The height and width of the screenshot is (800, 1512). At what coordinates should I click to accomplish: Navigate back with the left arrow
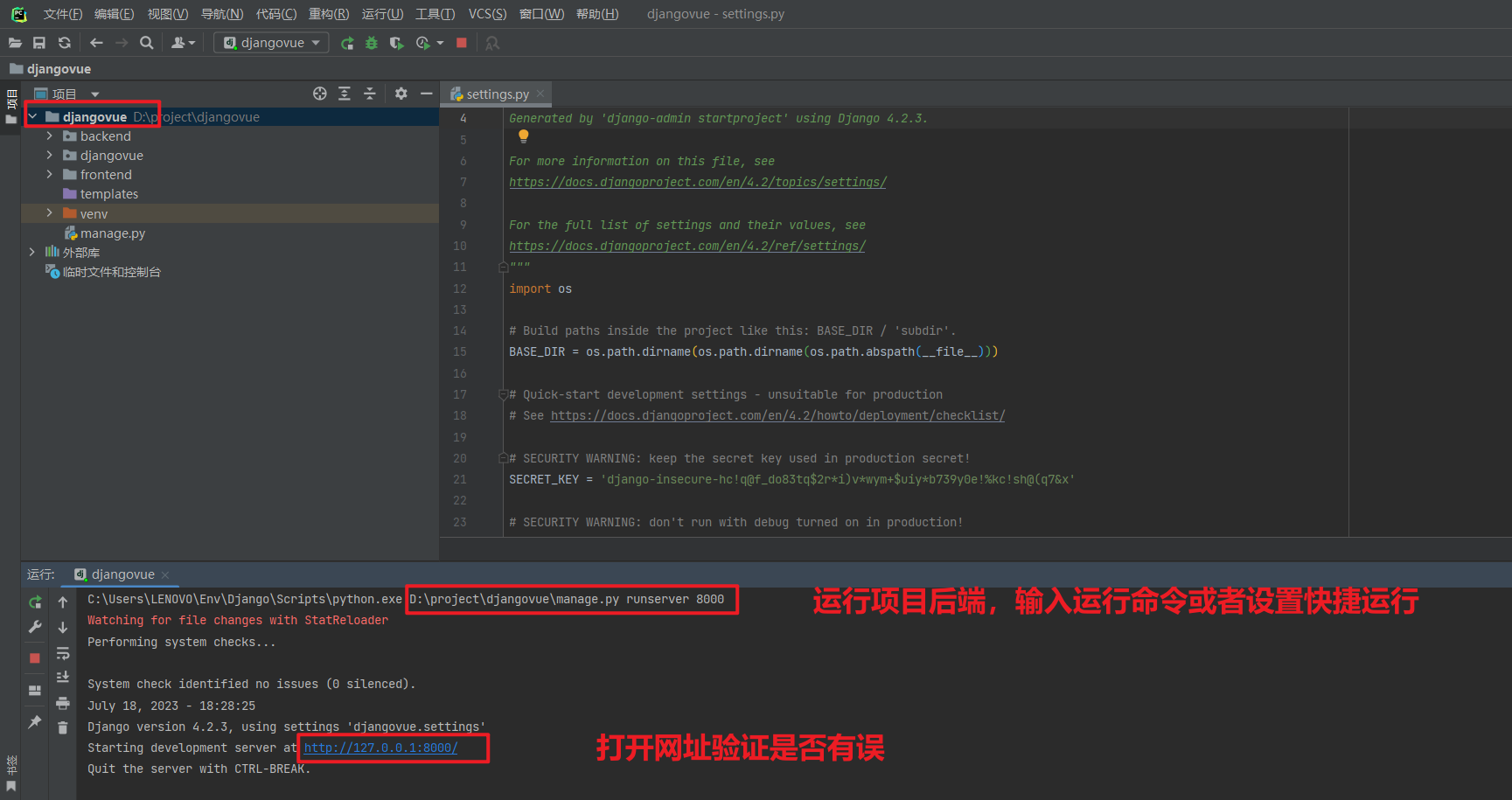tap(96, 43)
